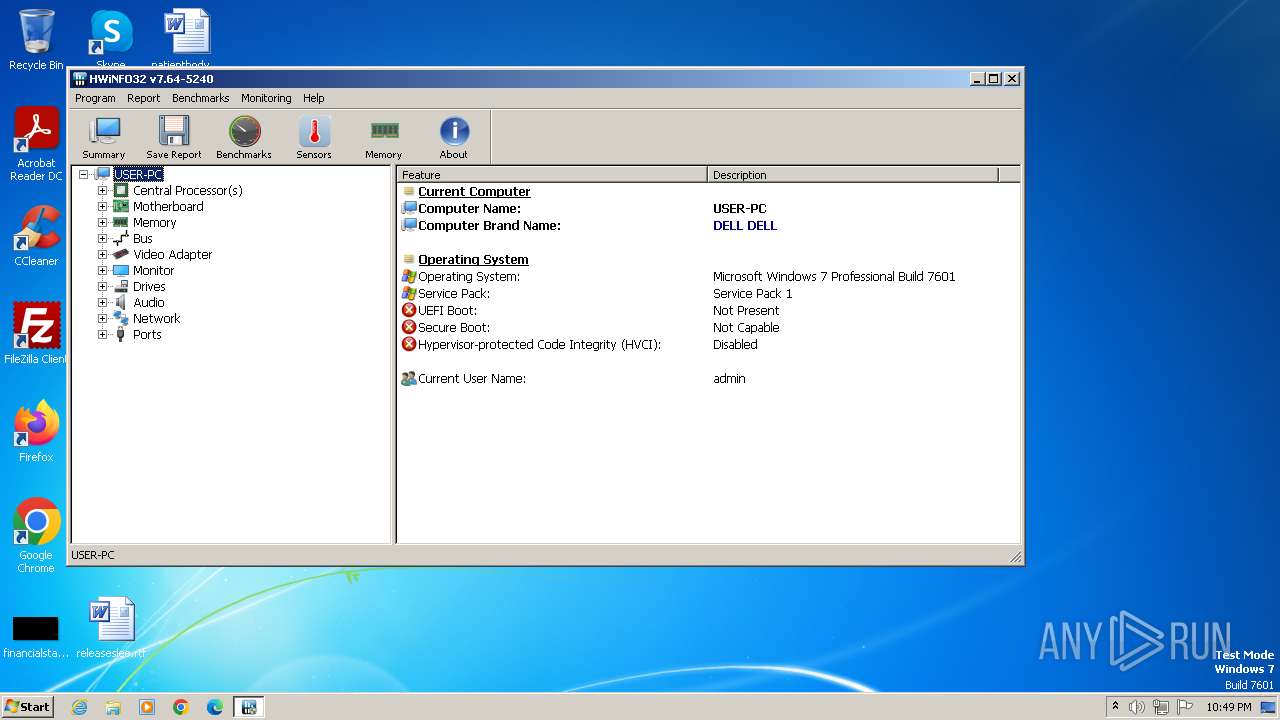
Task: Click the Computer Brand Name row
Action: [708, 225]
